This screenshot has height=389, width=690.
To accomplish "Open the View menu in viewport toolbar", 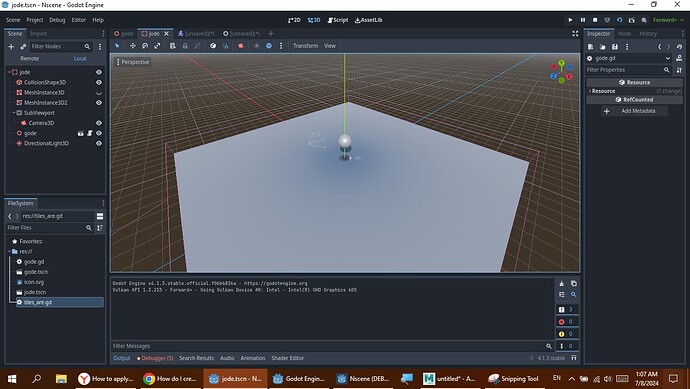I will coord(330,46).
